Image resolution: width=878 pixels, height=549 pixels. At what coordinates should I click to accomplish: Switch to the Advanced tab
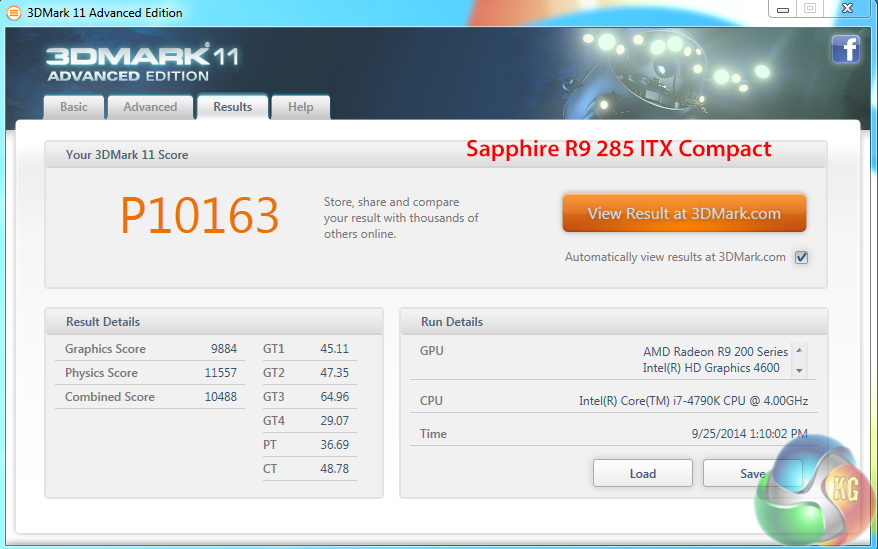[150, 107]
